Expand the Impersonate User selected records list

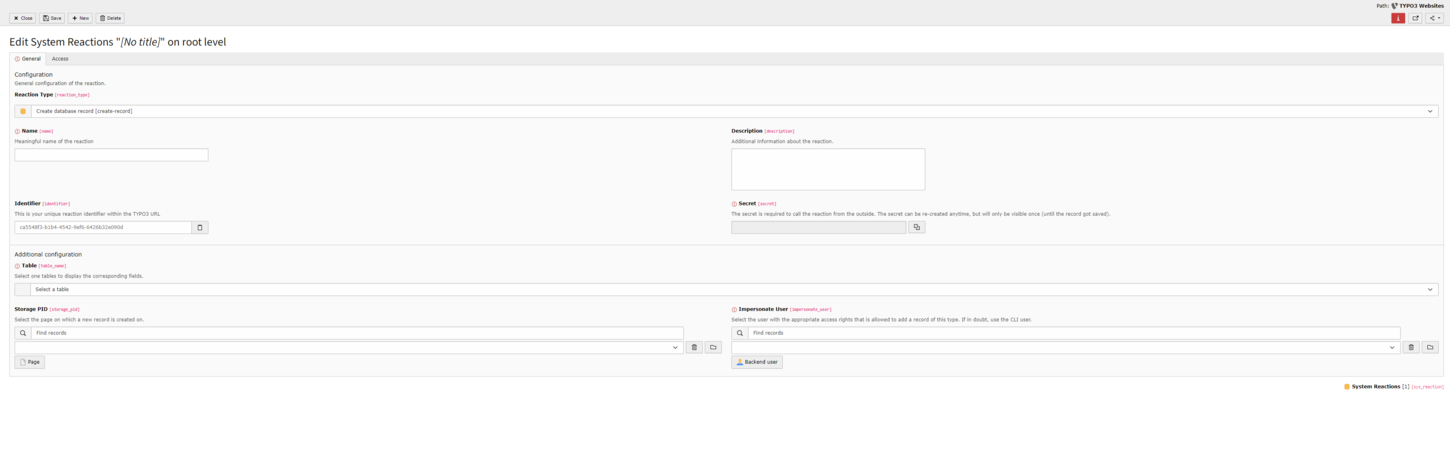tap(1065, 347)
